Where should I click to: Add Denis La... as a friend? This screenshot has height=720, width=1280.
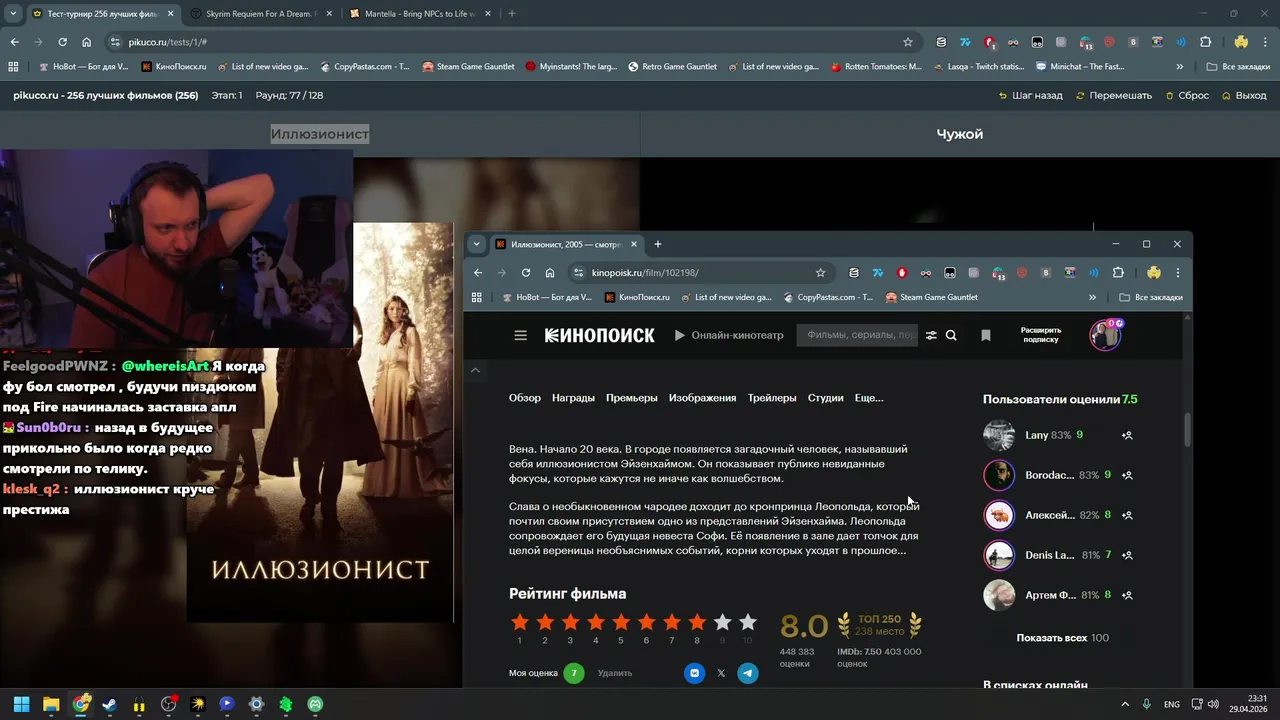1127,555
